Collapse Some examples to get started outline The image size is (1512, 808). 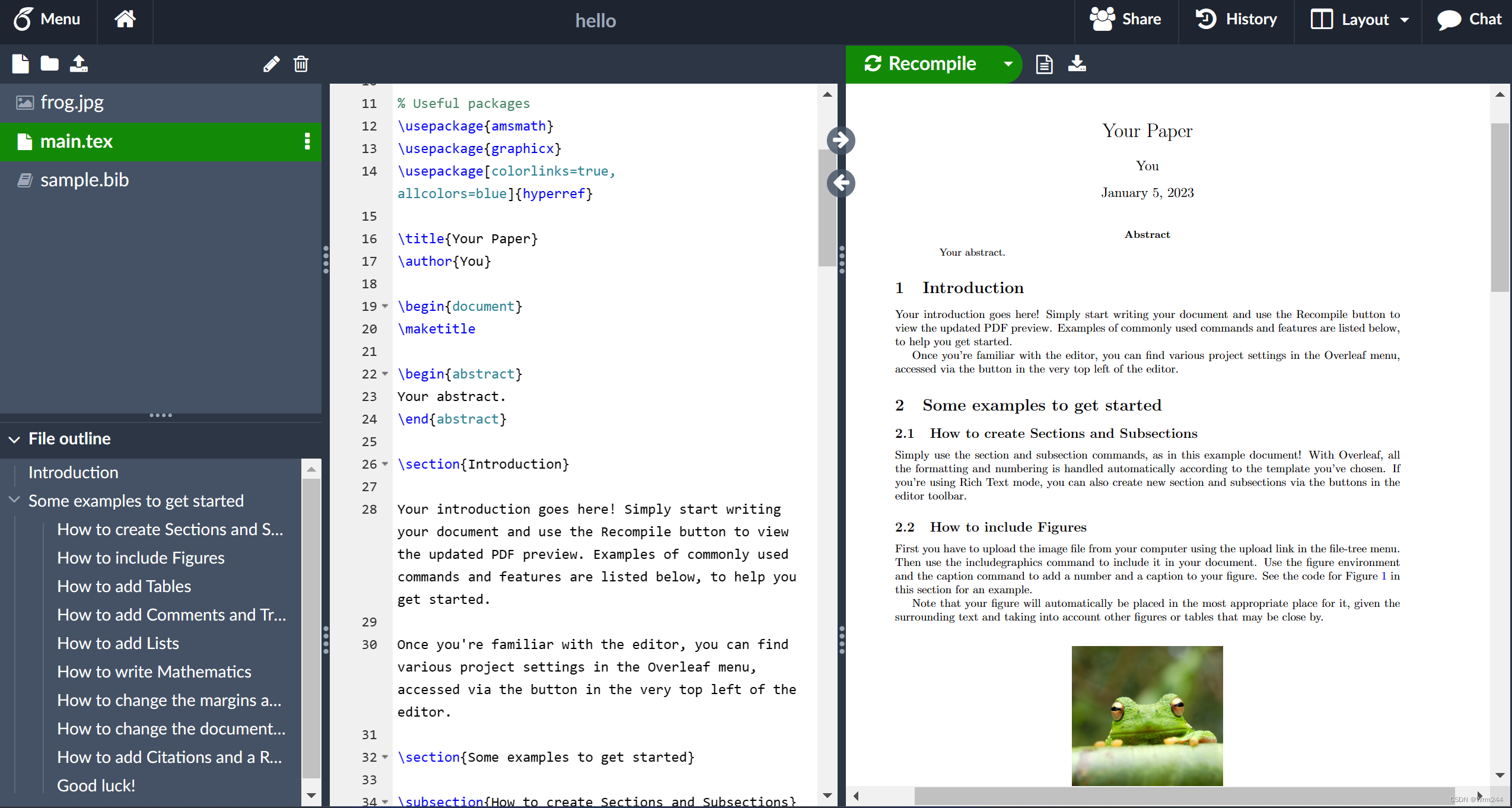pos(14,500)
